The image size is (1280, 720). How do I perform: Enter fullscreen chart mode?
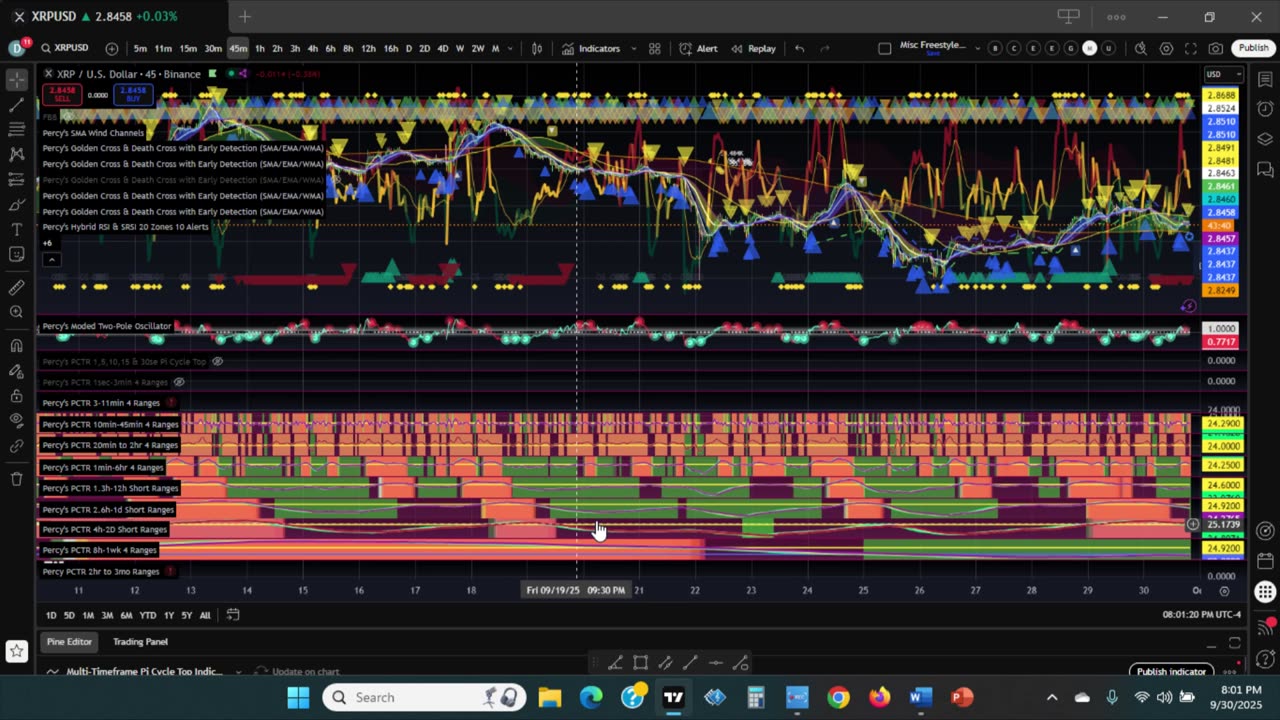[1190, 48]
